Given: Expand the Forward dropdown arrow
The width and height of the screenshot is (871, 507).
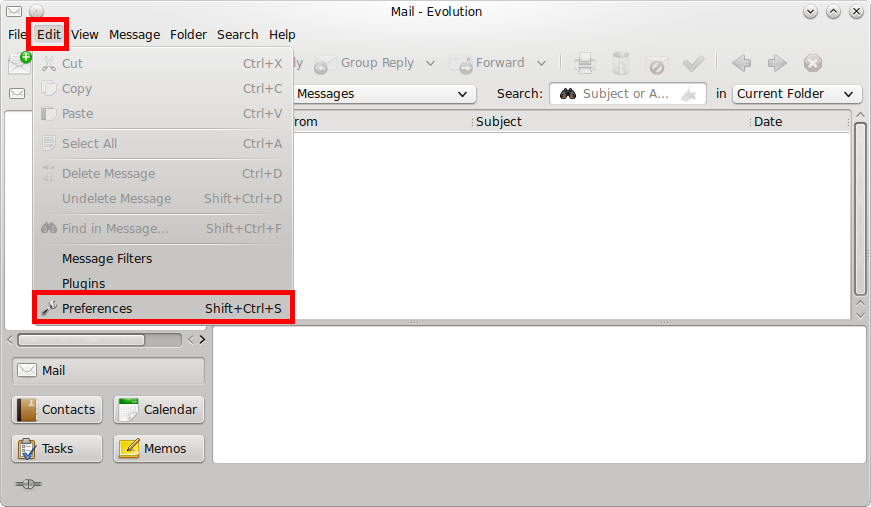Looking at the screenshot, I should pyautogui.click(x=541, y=63).
